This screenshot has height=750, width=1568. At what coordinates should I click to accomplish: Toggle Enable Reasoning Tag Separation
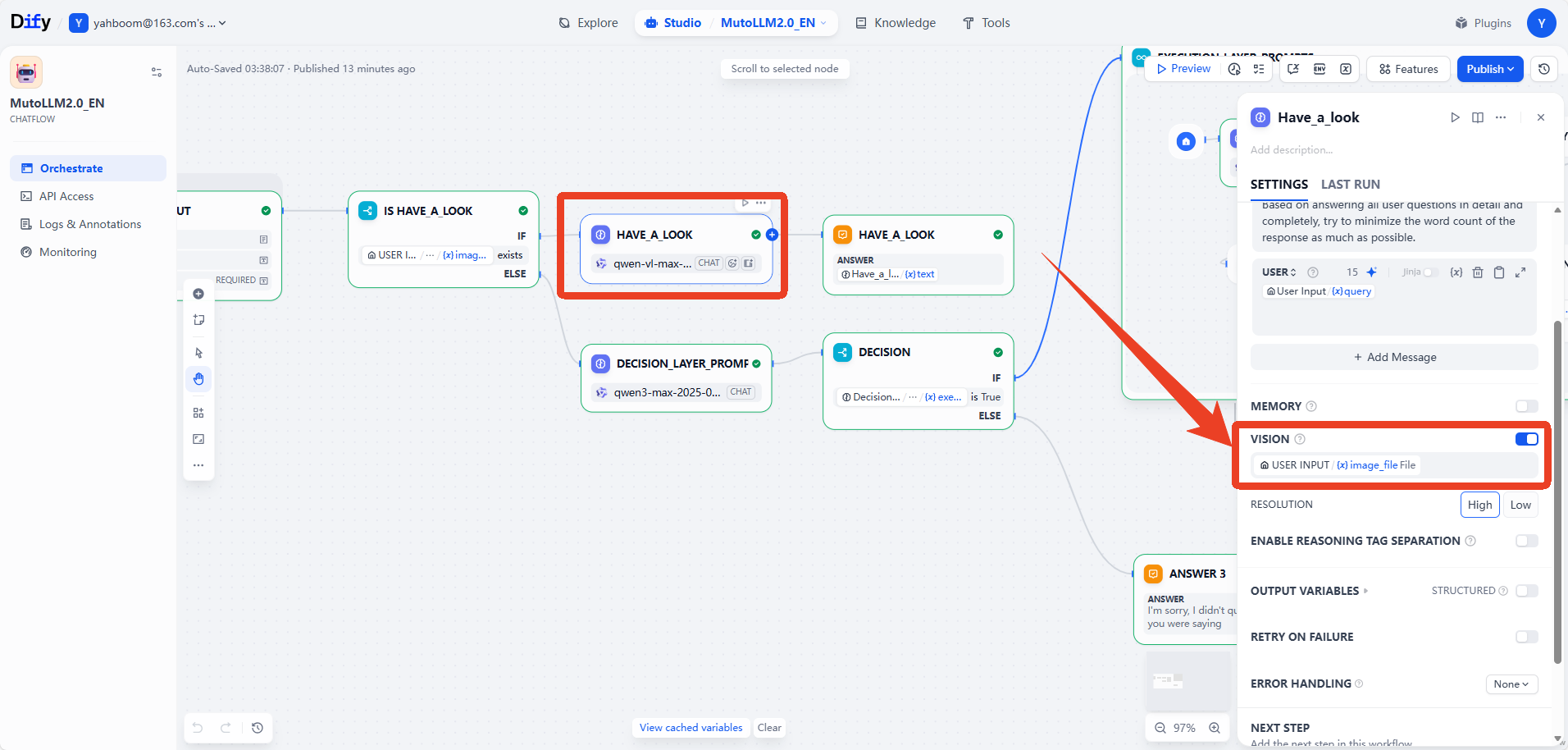click(x=1527, y=541)
